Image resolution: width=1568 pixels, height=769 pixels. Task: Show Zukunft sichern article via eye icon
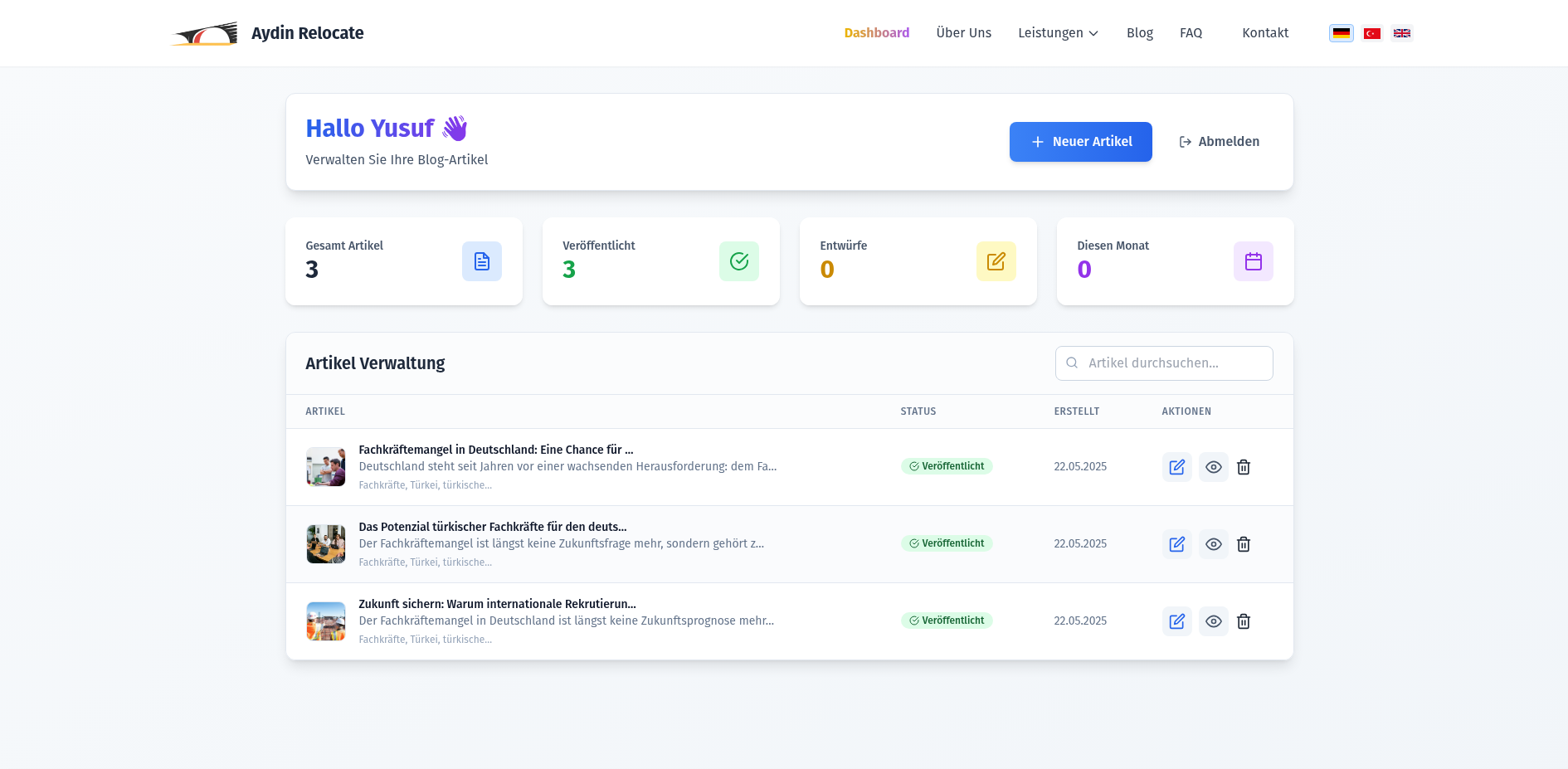click(1213, 621)
